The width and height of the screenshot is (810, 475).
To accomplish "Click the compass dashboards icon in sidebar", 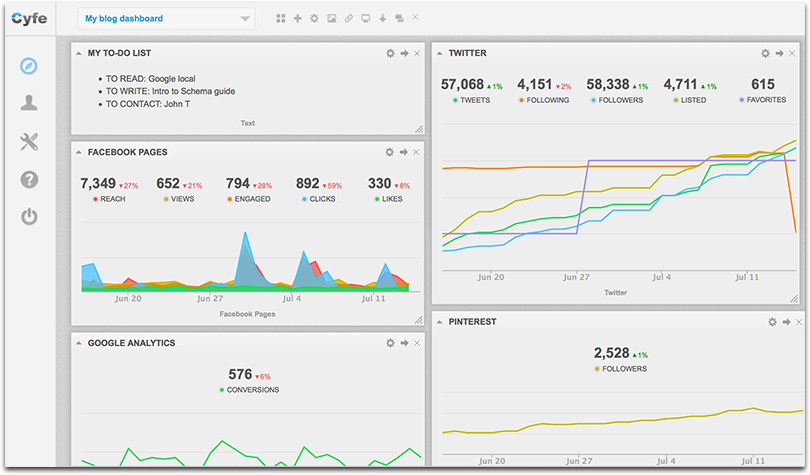I will click(x=29, y=66).
